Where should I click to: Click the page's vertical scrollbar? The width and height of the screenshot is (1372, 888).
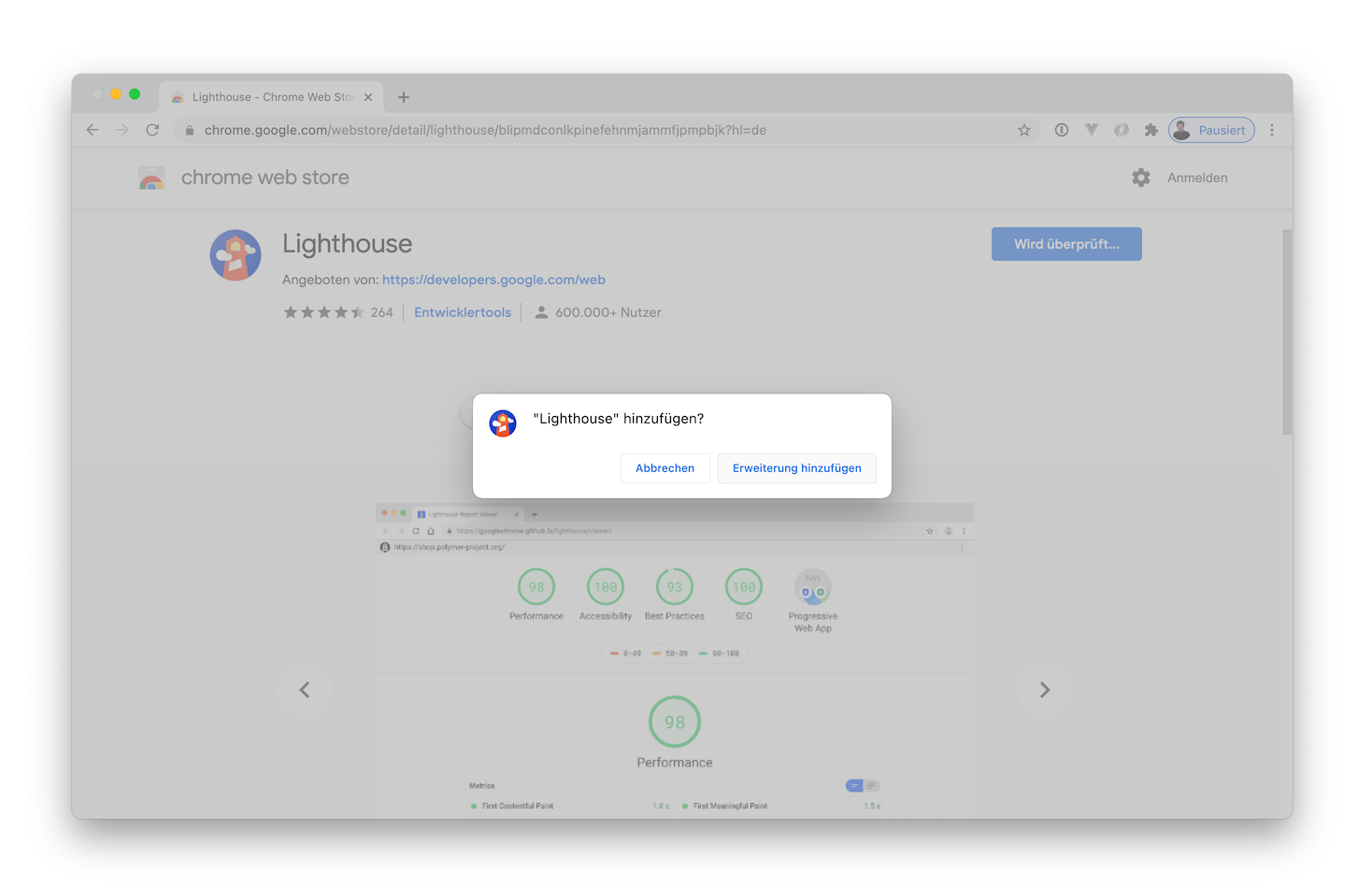point(1287,332)
